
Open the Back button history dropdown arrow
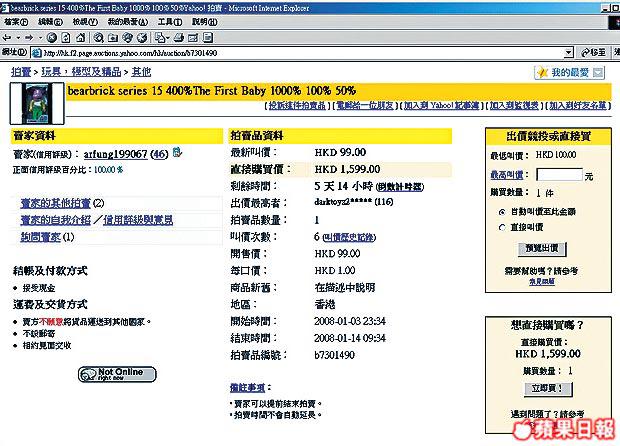(x=18, y=38)
